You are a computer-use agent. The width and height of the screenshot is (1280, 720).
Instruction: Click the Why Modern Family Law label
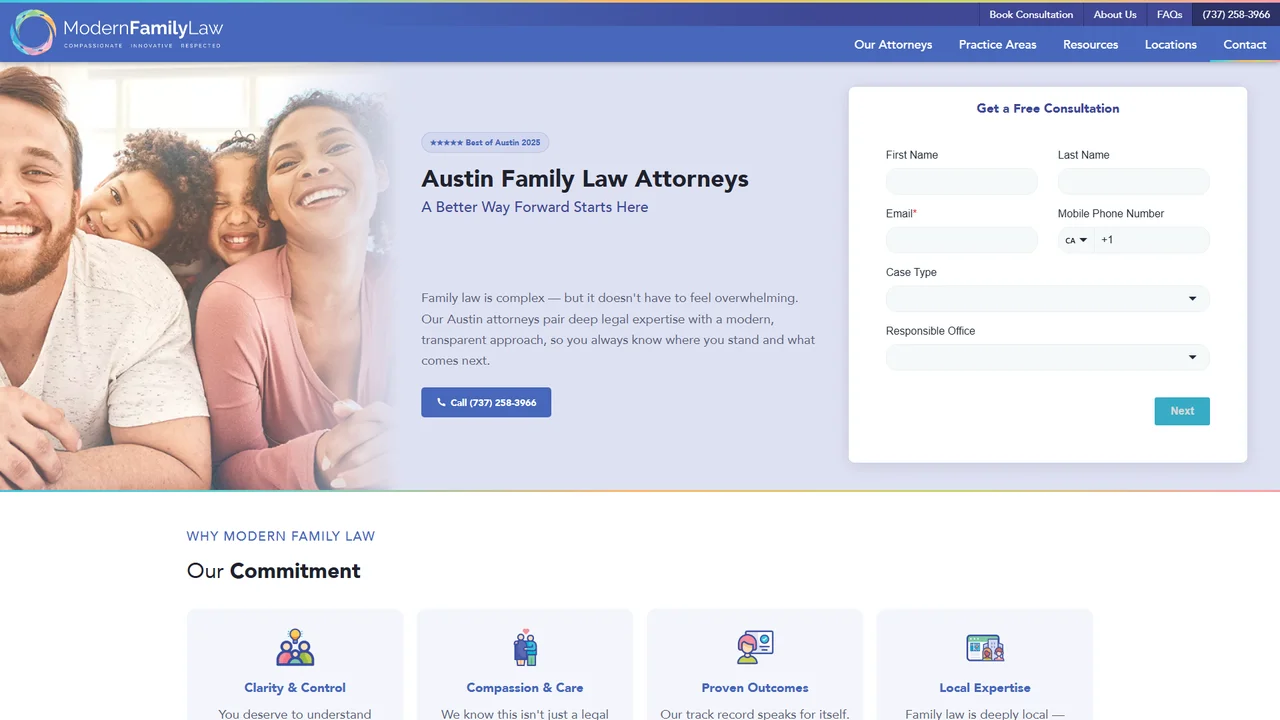pyautogui.click(x=281, y=536)
